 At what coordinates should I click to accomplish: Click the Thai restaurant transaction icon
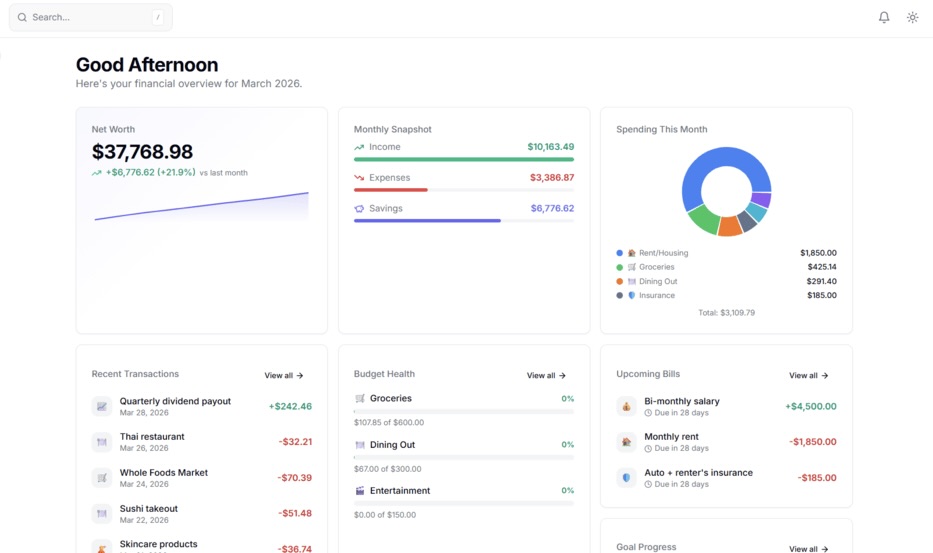101,442
